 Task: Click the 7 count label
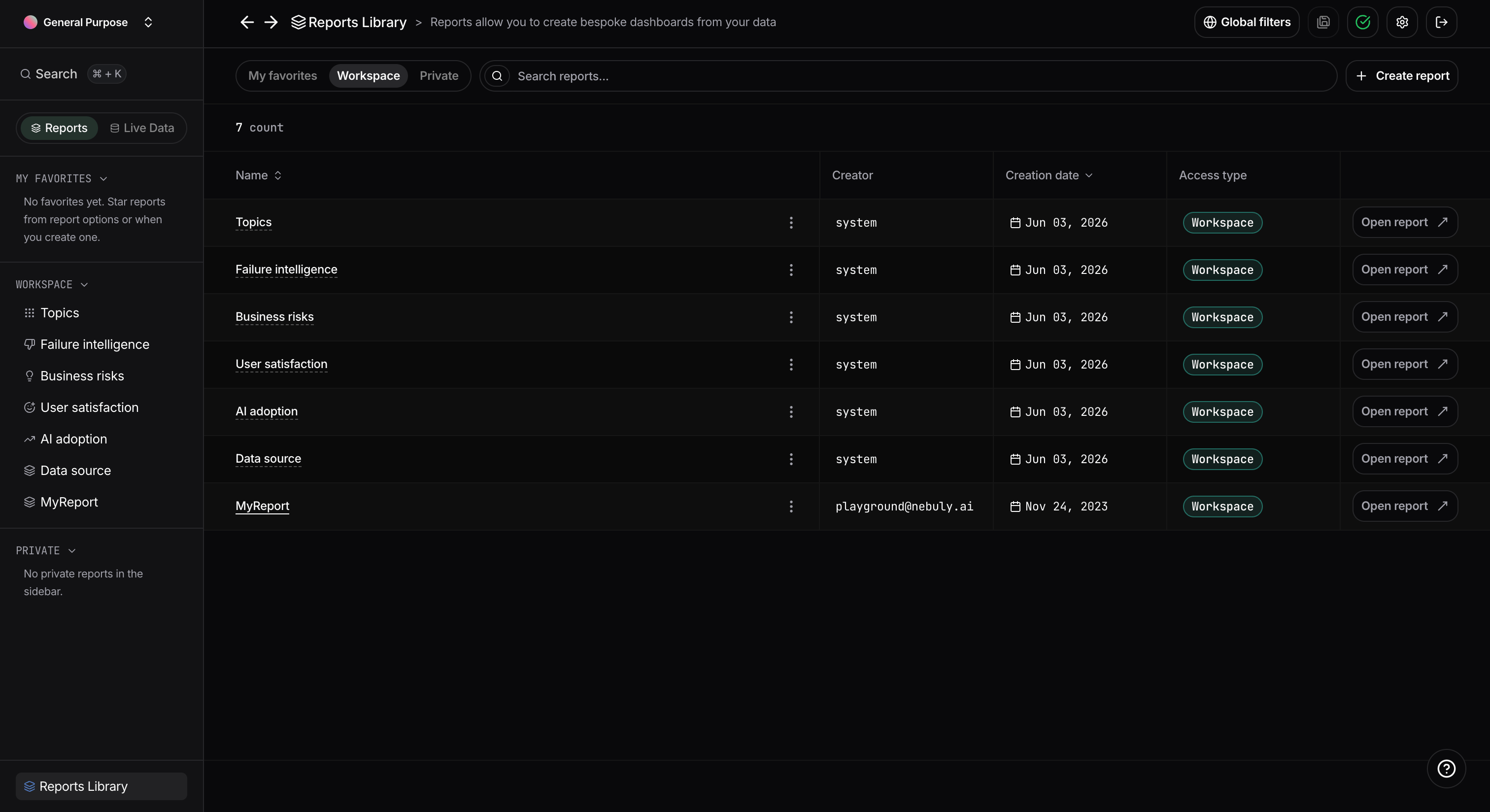[x=259, y=128]
